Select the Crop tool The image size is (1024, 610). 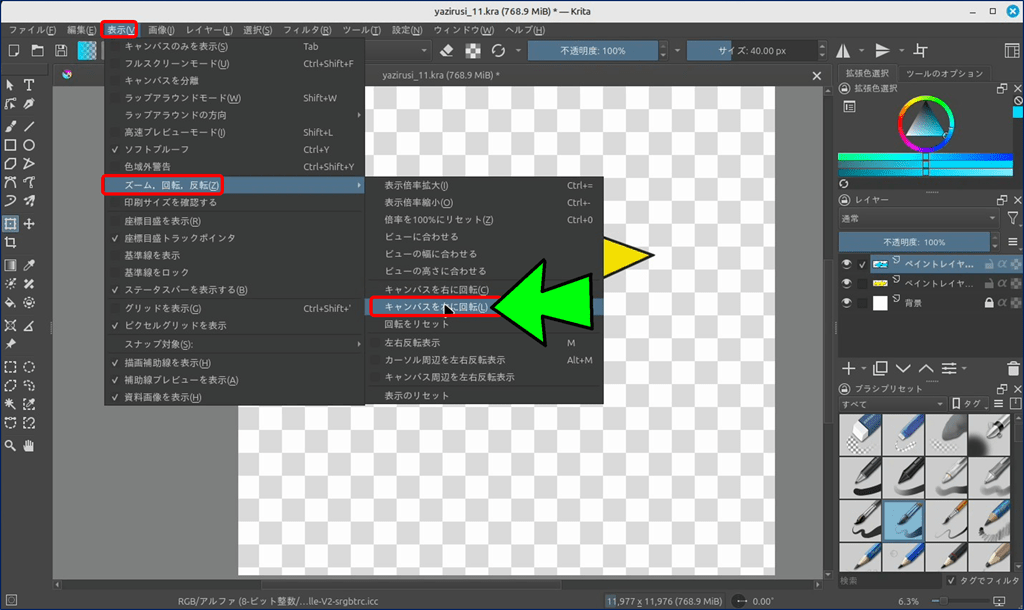[10, 243]
